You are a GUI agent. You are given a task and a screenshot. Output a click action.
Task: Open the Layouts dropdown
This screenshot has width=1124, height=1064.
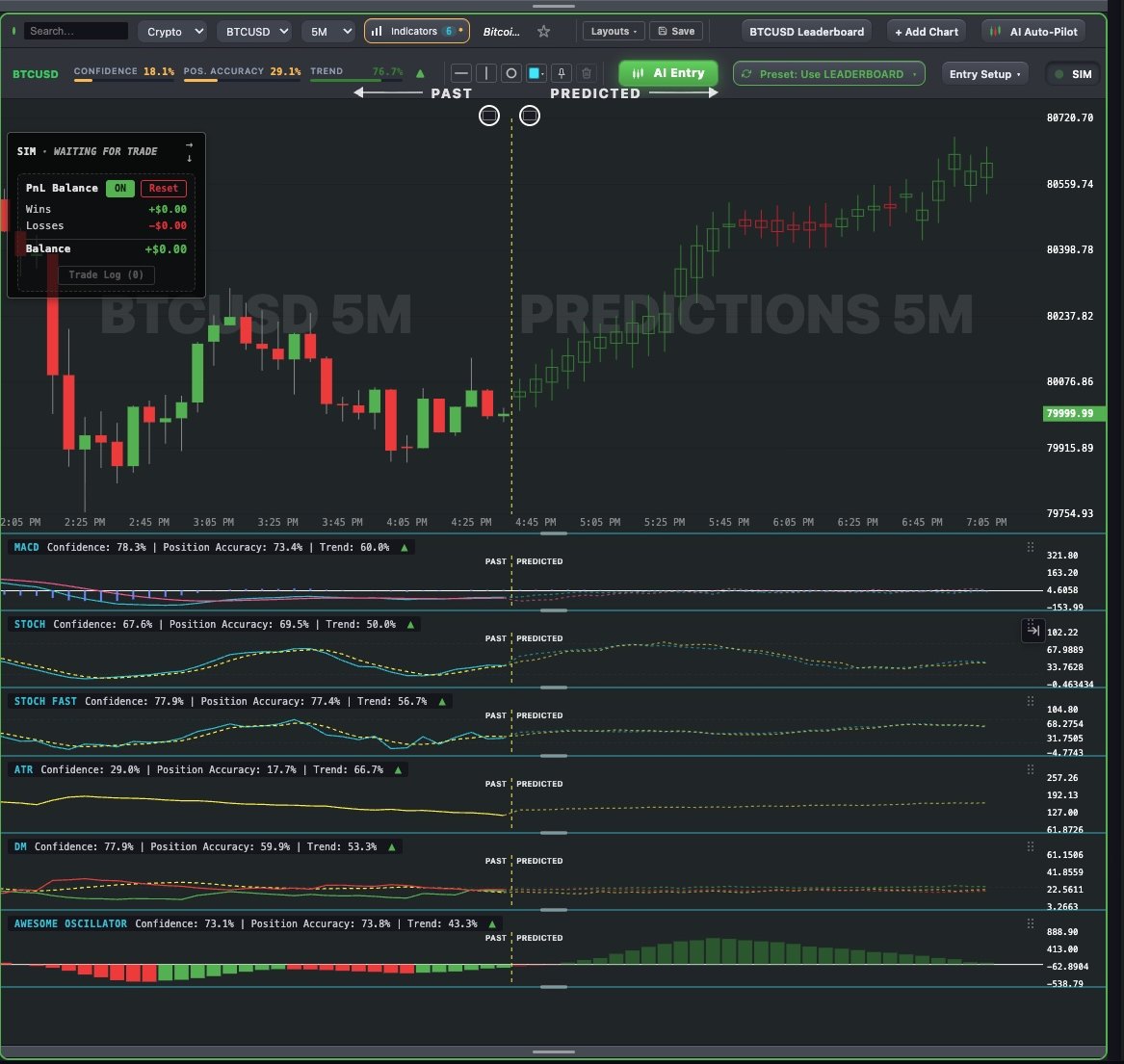(x=614, y=32)
